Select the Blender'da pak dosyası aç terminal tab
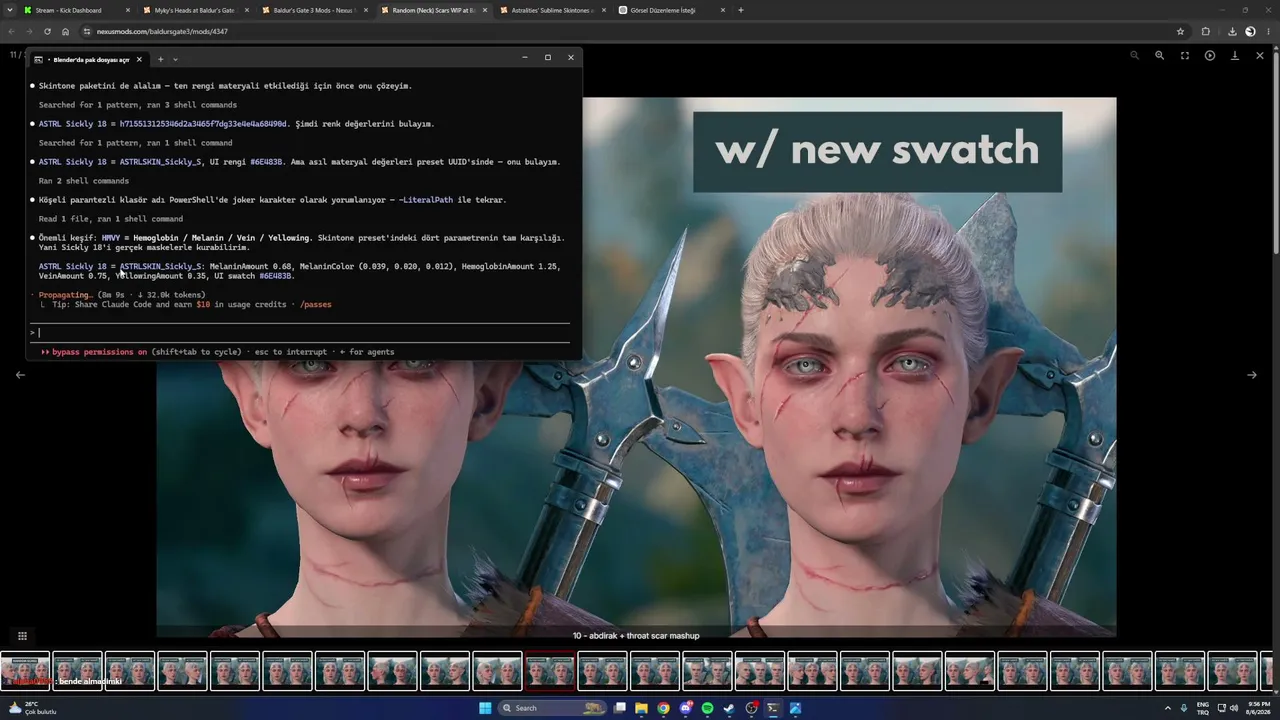The image size is (1280, 720). click(88, 59)
